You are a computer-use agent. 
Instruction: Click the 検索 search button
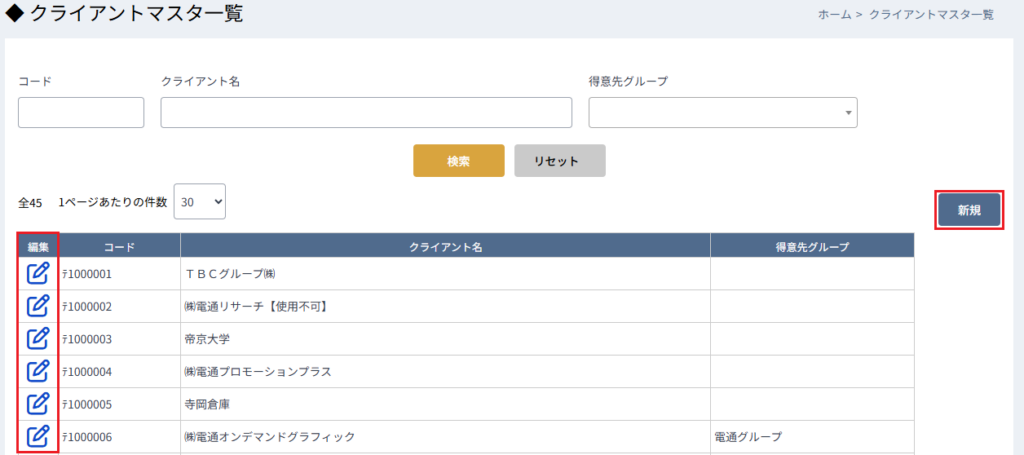point(458,161)
